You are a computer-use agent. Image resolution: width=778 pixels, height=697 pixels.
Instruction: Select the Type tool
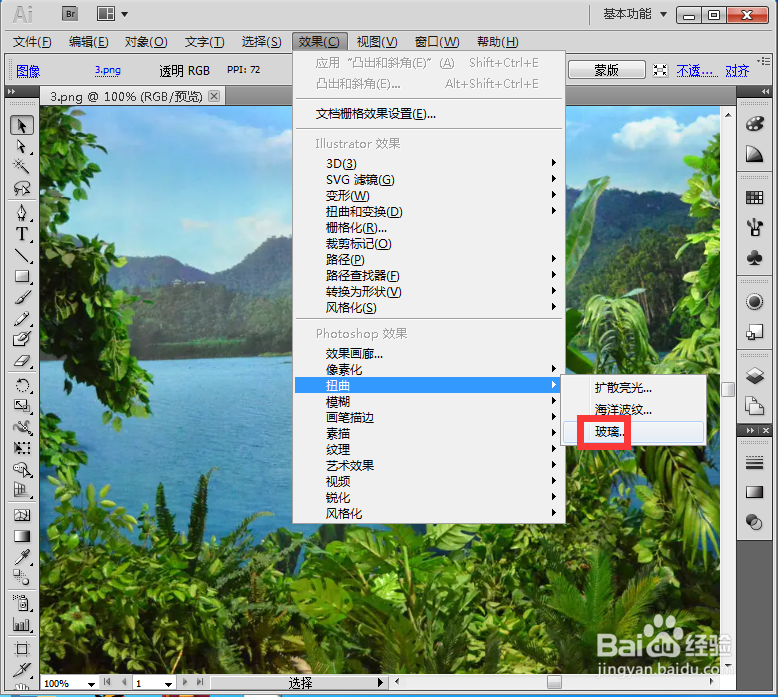[22, 234]
